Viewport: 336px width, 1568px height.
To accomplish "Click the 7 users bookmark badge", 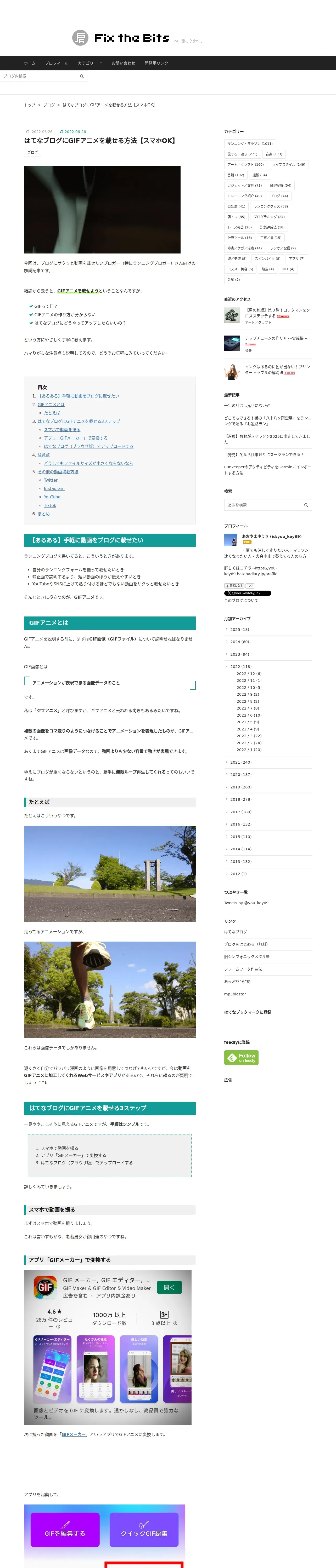I will [251, 344].
